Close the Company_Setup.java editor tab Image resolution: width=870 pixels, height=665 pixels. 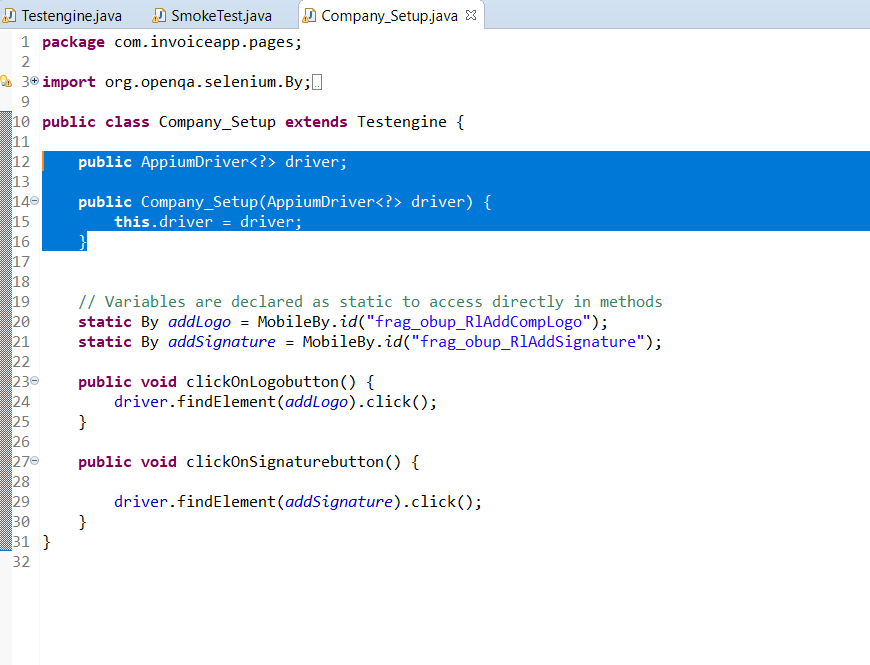click(x=471, y=16)
